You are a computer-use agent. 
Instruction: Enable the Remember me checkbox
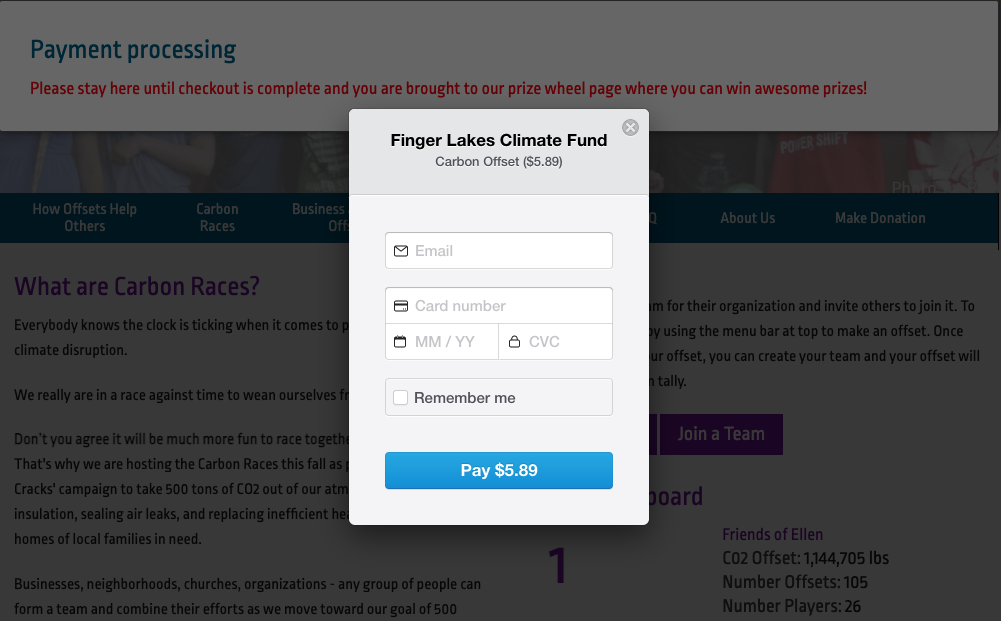click(400, 398)
